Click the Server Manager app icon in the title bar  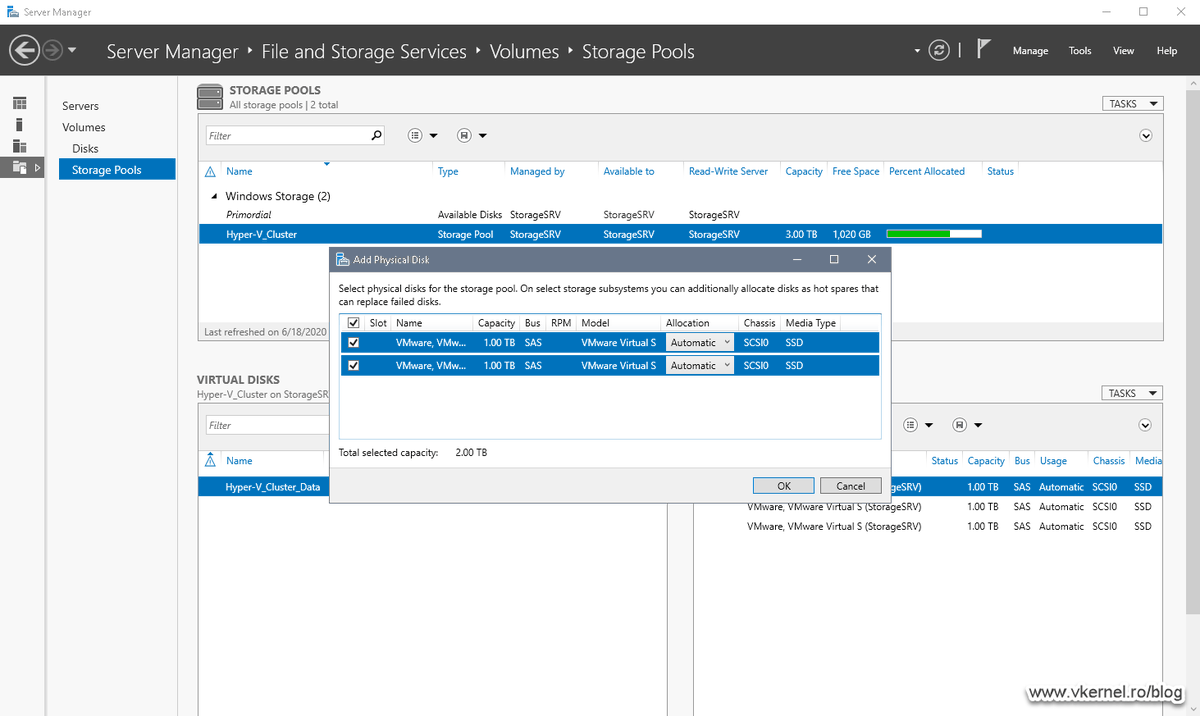[13, 12]
